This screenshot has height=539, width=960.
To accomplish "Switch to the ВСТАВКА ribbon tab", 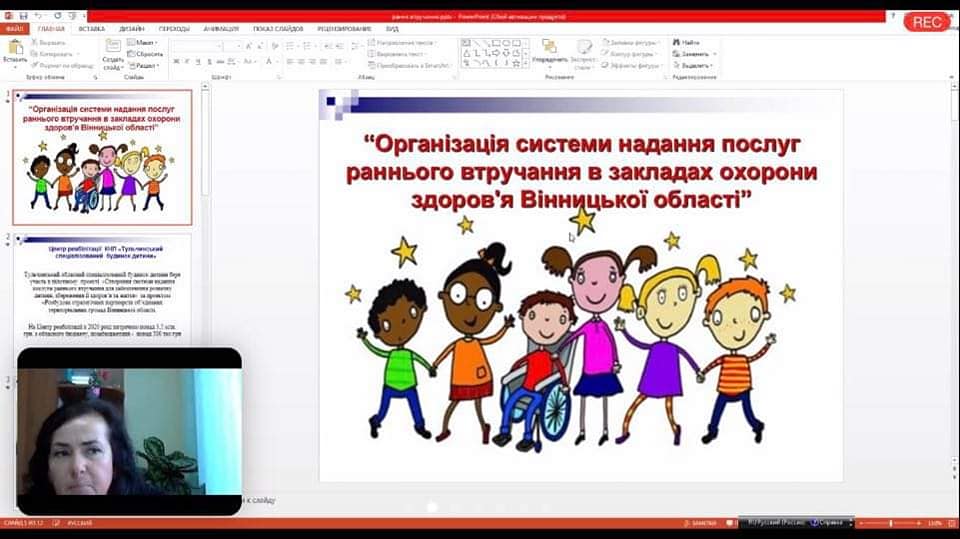I will click(92, 29).
